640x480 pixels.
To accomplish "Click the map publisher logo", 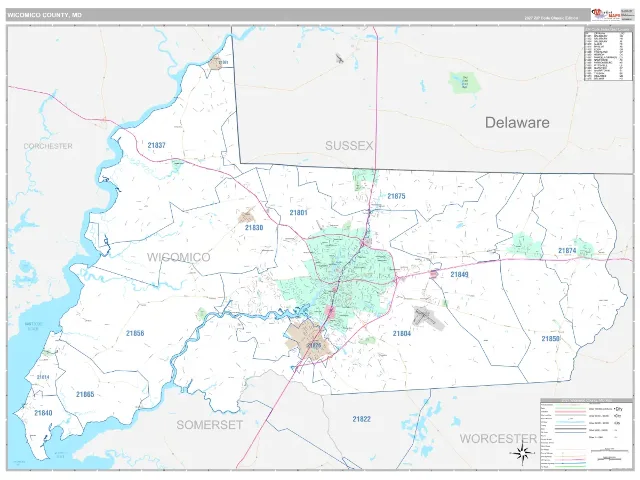I will tap(605, 15).
